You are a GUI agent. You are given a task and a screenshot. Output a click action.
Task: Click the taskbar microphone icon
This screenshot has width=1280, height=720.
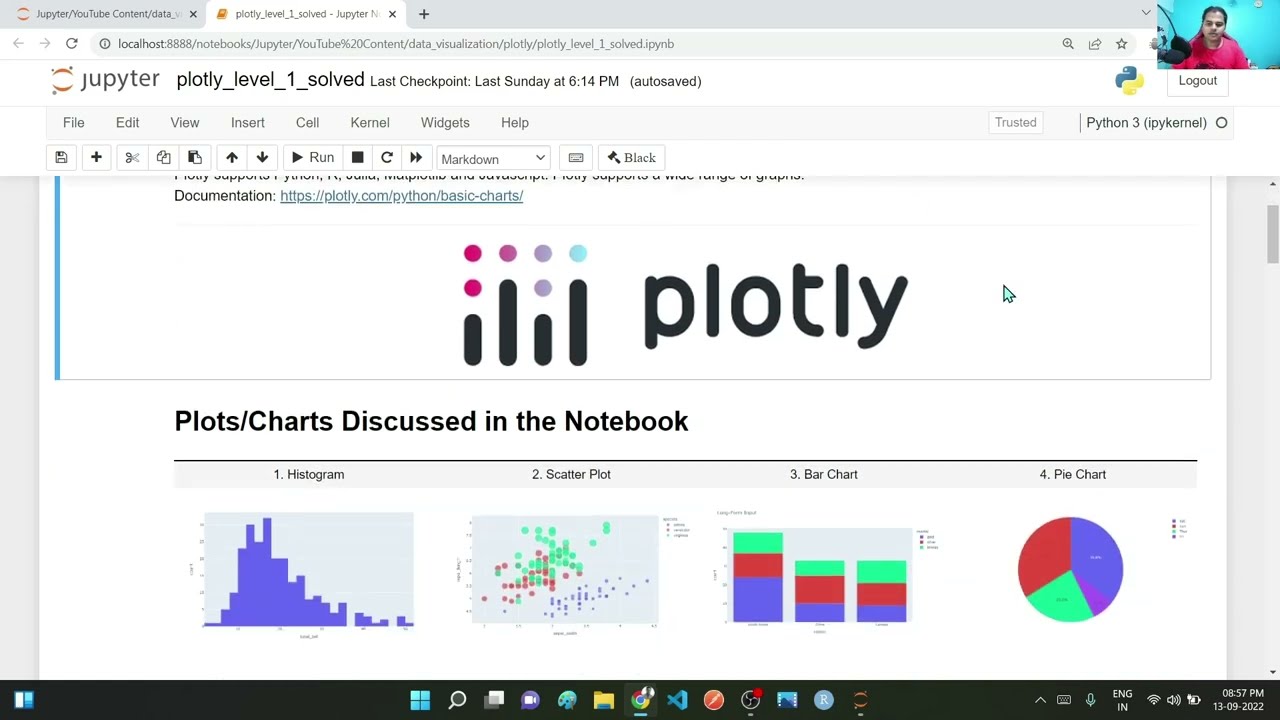click(x=1090, y=700)
